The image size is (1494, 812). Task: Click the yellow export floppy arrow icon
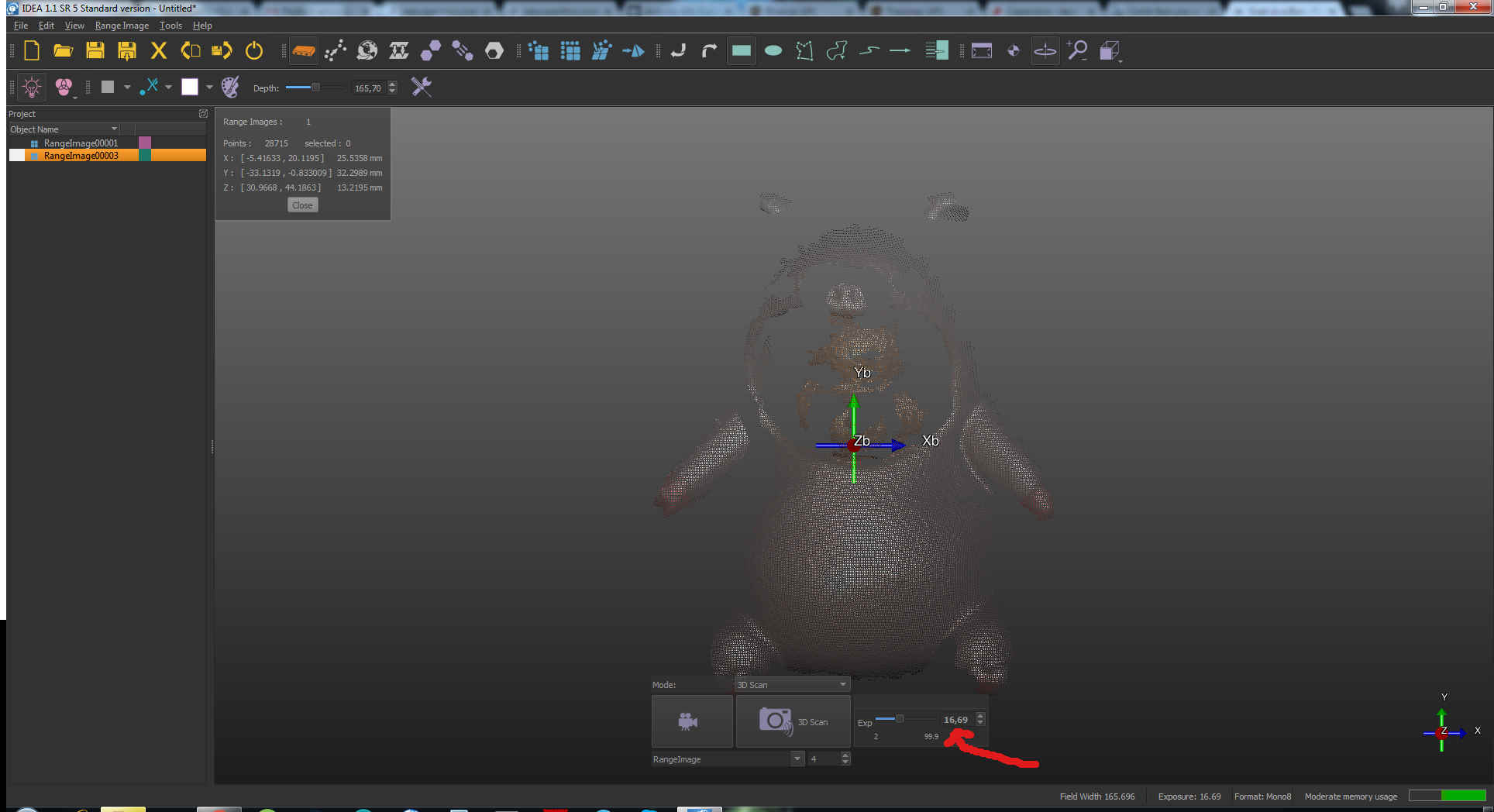[222, 51]
